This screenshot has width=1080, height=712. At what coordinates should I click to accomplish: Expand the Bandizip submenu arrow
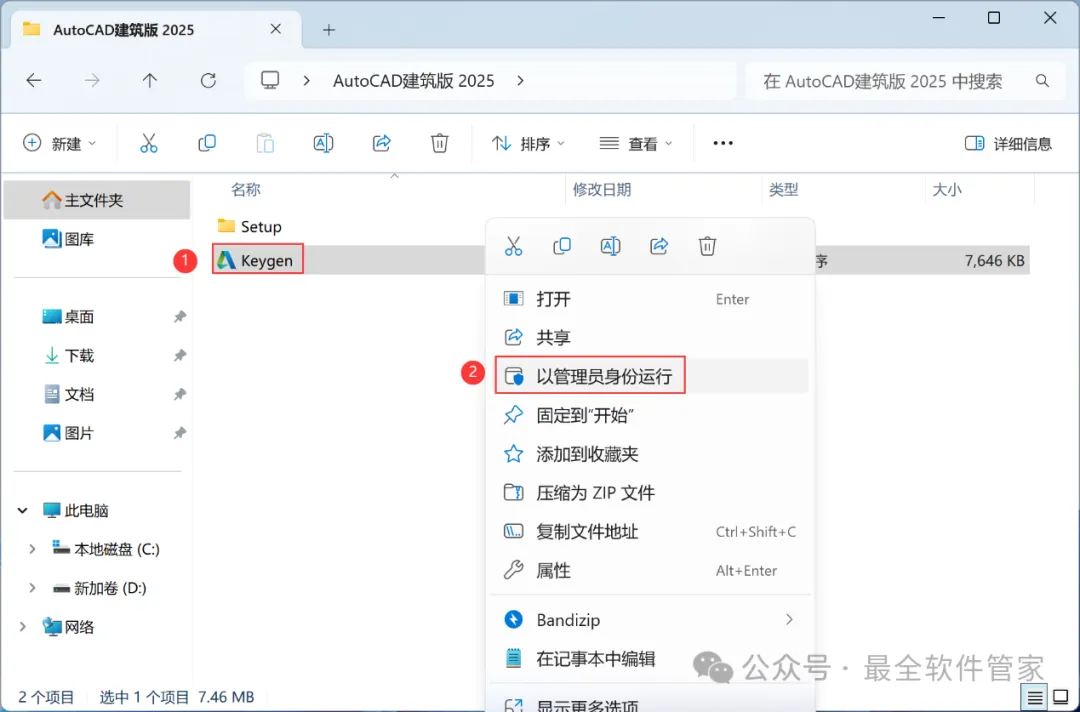pyautogui.click(x=789, y=620)
